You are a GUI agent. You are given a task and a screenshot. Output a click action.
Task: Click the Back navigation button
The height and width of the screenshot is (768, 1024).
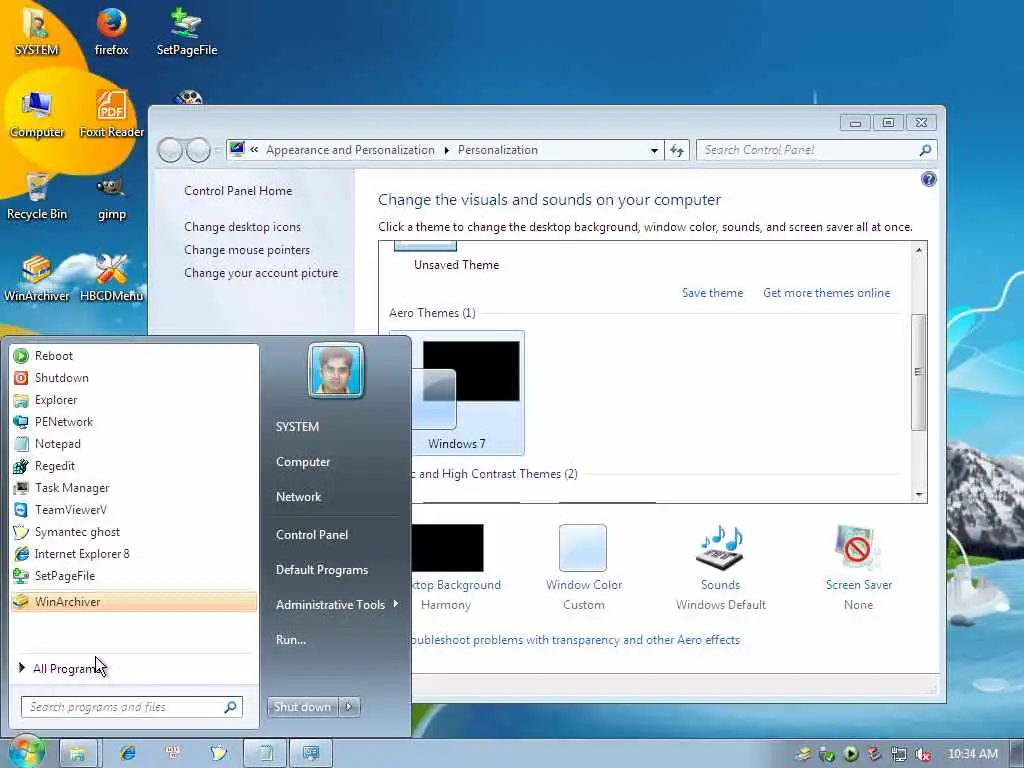click(x=170, y=150)
